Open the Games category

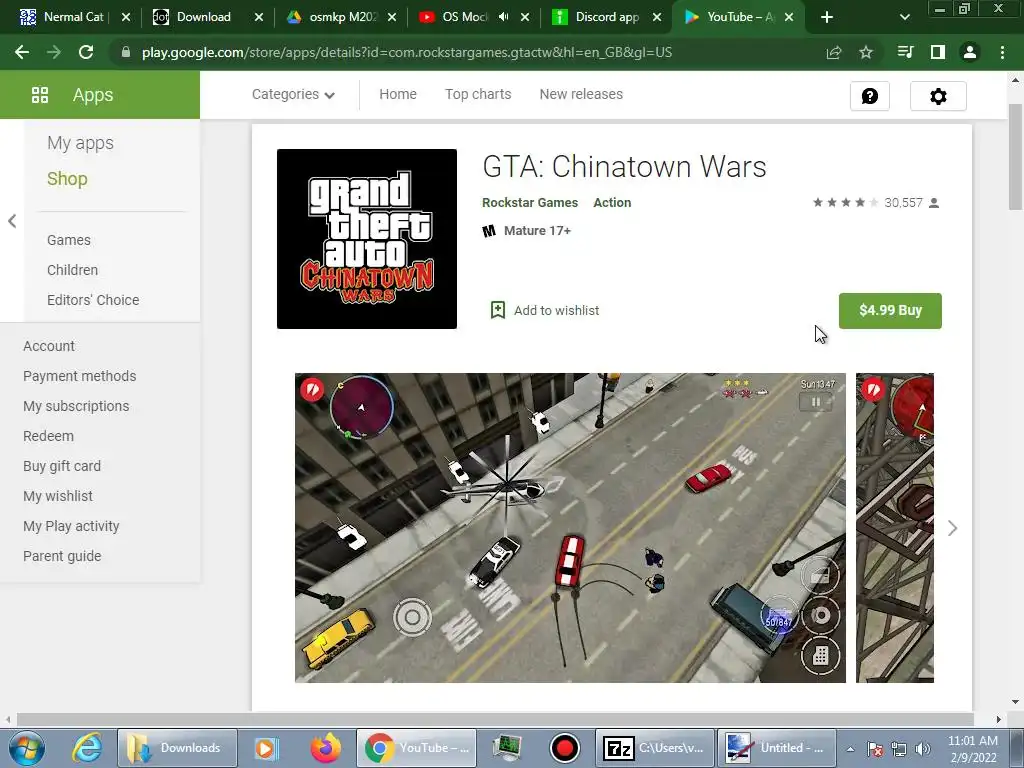click(69, 240)
